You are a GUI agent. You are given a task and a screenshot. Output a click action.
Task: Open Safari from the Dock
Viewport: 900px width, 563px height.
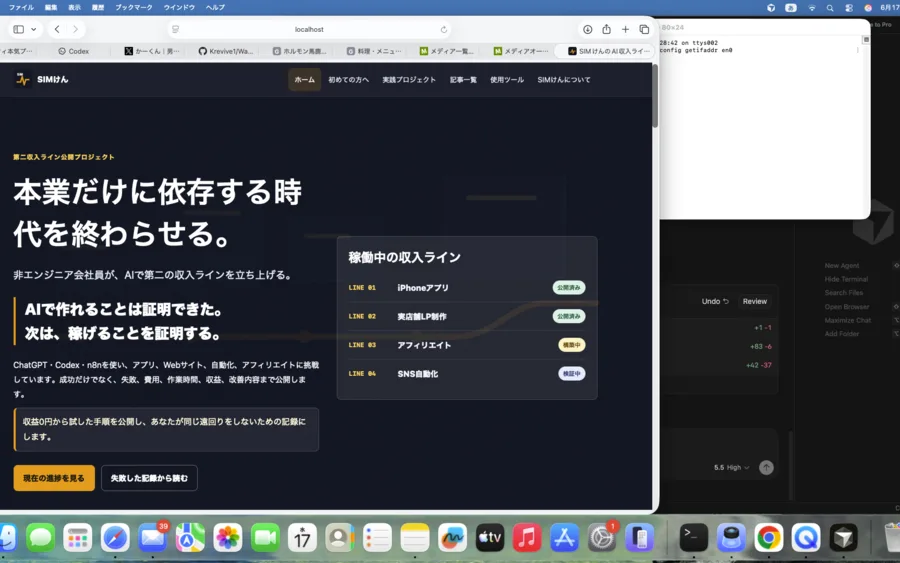(x=115, y=538)
